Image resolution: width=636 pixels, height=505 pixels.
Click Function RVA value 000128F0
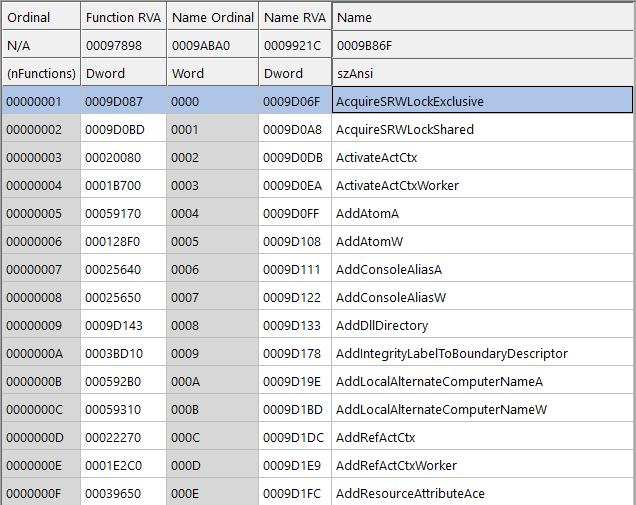(x=123, y=241)
